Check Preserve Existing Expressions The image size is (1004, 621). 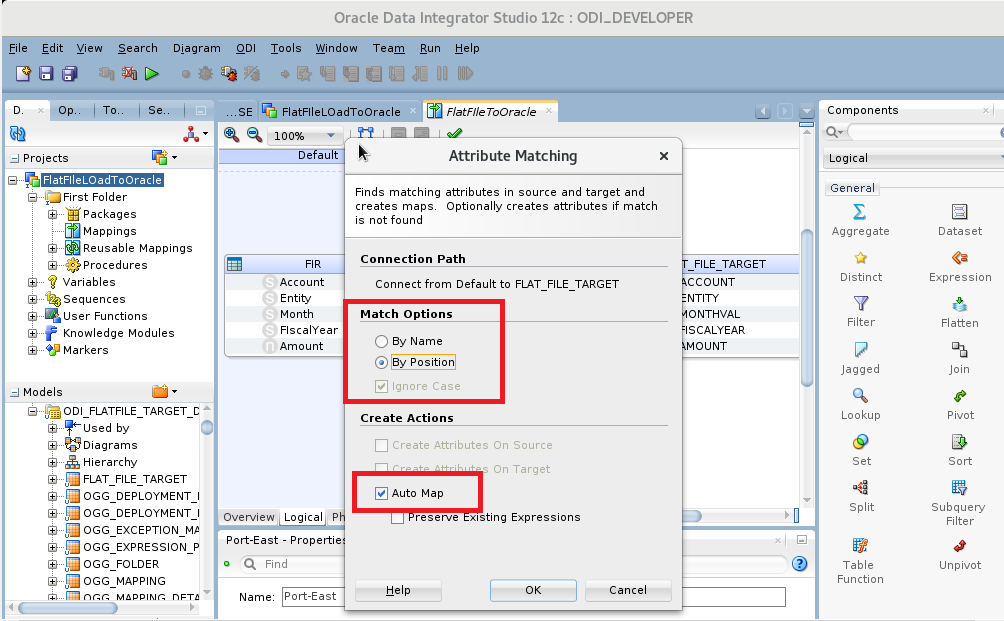(x=397, y=517)
